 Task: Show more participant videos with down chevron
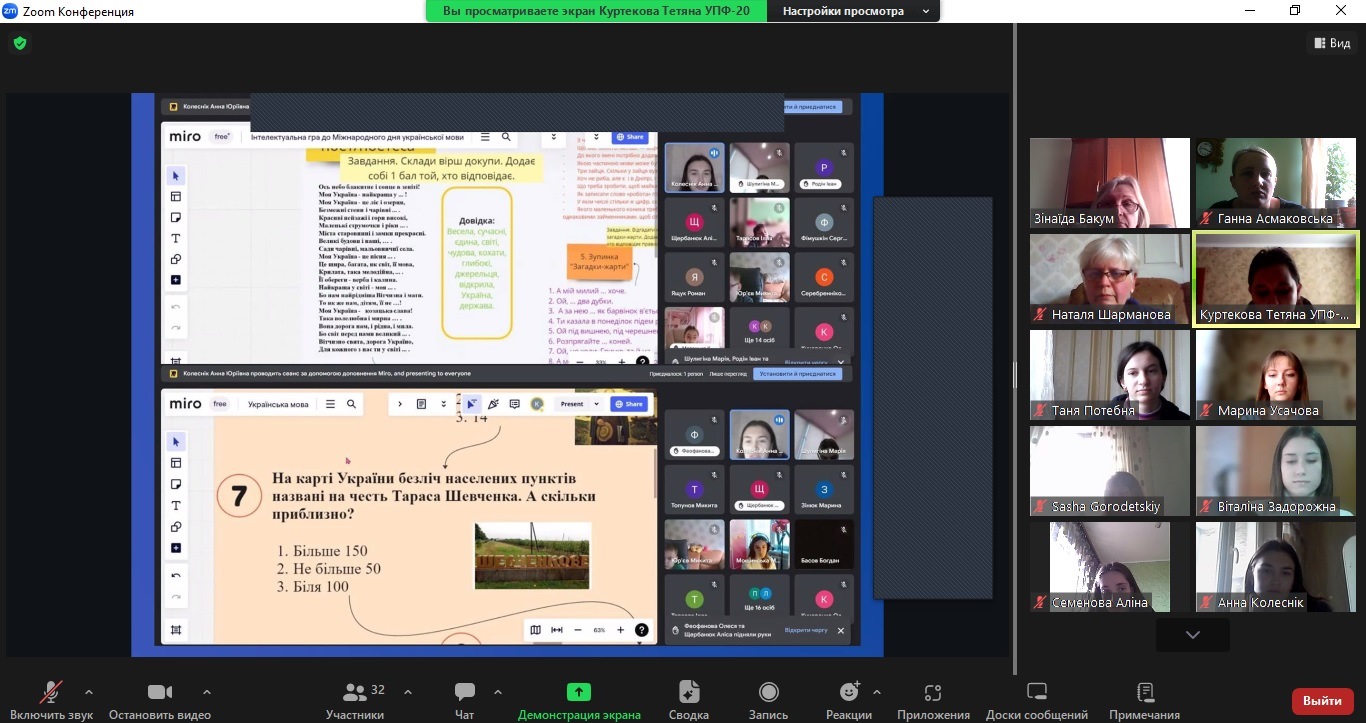point(1192,634)
